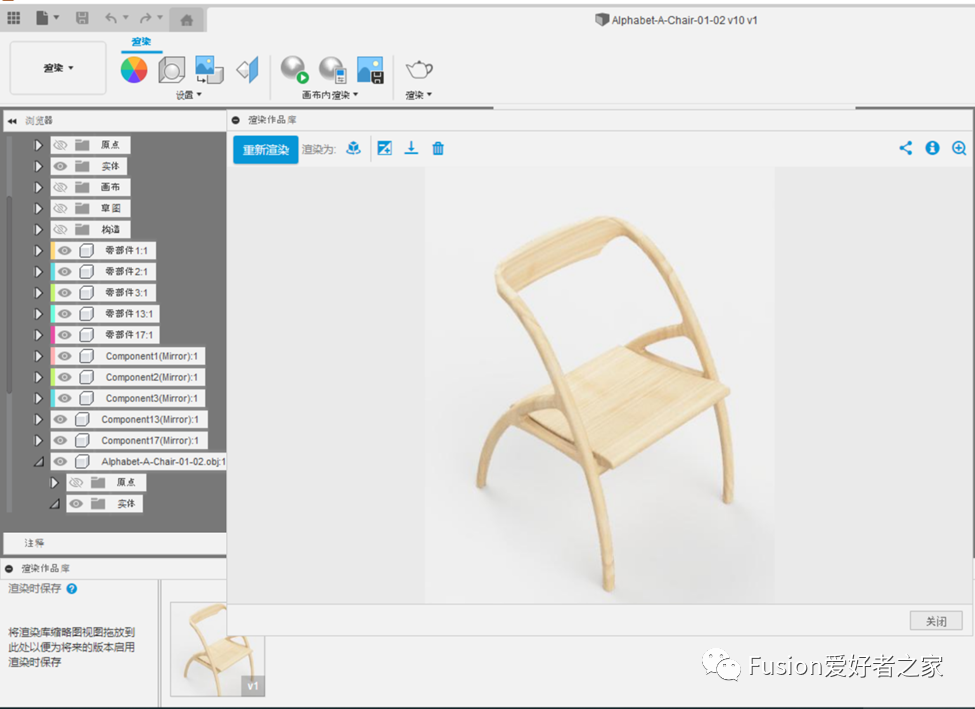Viewport: 975px width, 709px height.
Task: Click the 重新渲染 button
Action: (265, 150)
